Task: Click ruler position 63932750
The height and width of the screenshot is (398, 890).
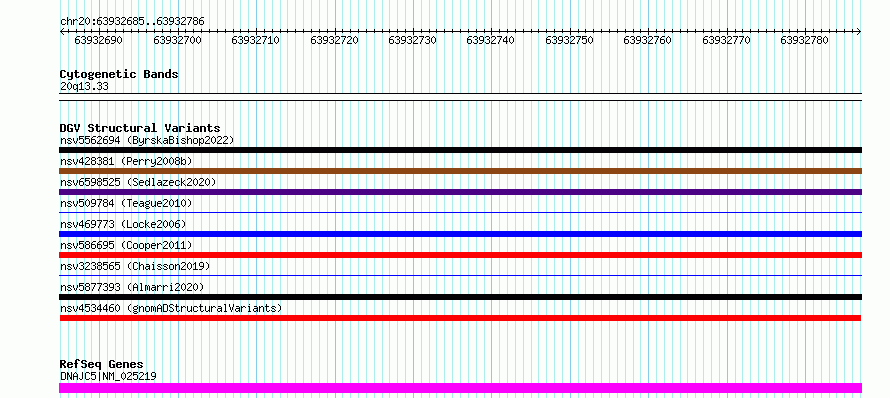Action: coord(569,41)
